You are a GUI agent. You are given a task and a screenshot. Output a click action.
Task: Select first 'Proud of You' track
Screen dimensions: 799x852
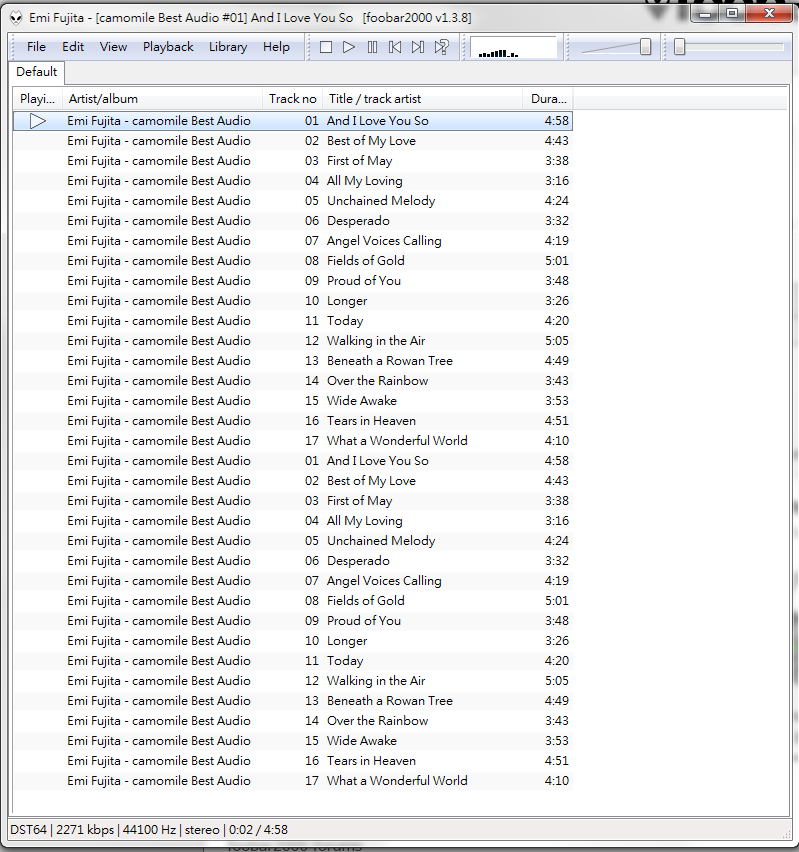(293, 281)
